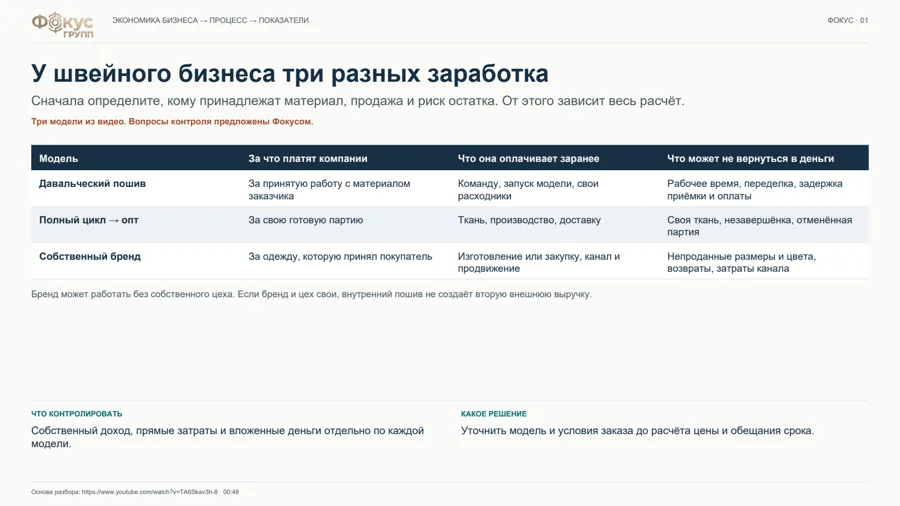900x506 pixels.
Task: Click the red note 'Три модели из видео'
Action: point(172,122)
